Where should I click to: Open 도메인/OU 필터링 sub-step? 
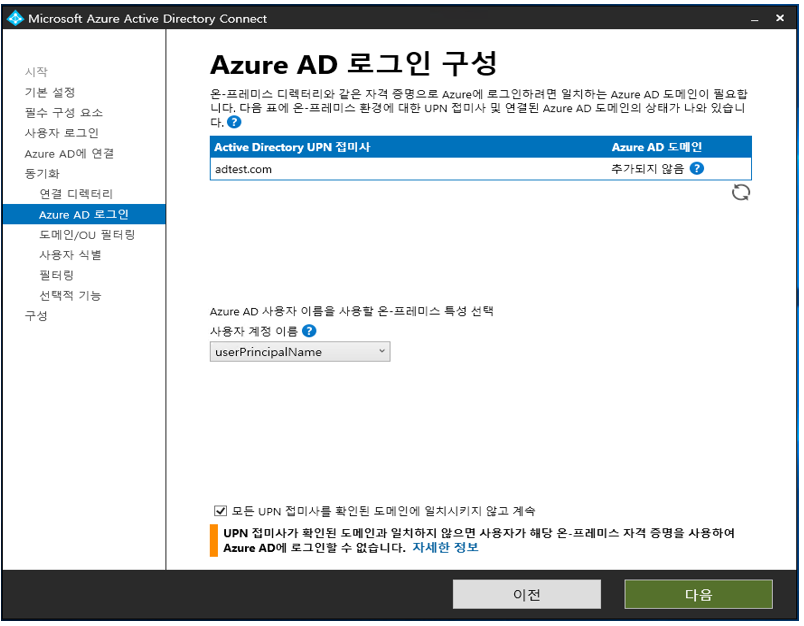pos(87,234)
